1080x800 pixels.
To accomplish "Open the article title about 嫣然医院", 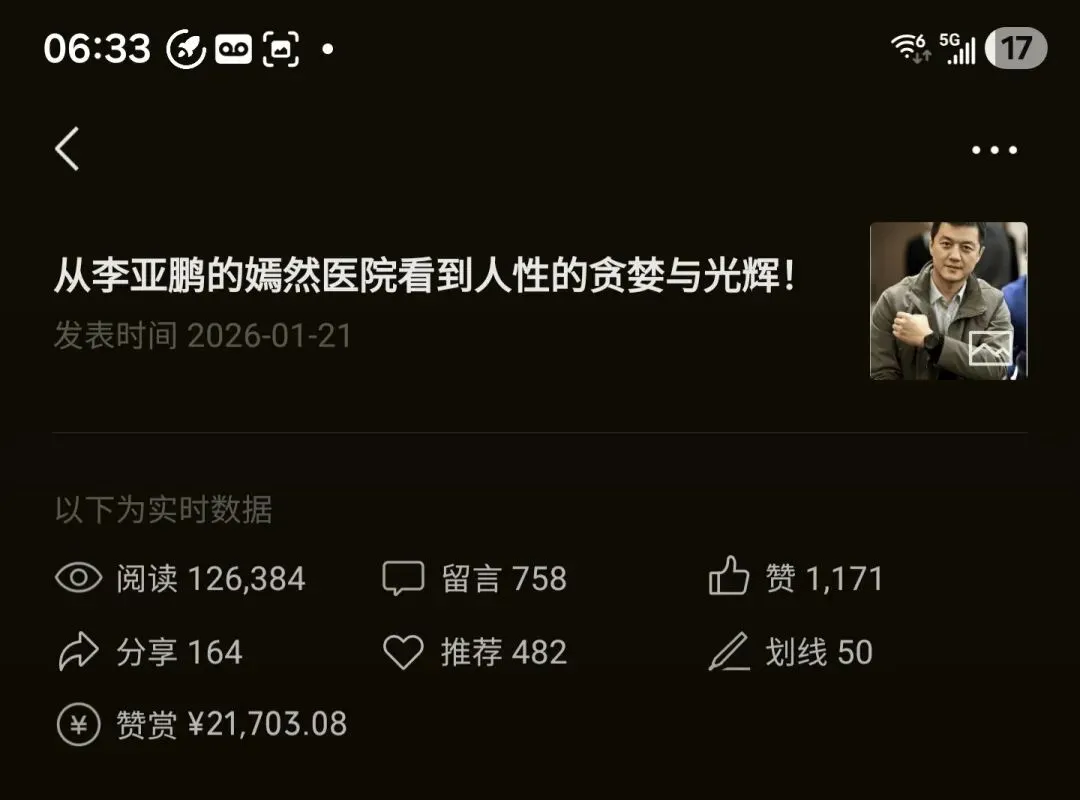I will [x=425, y=275].
